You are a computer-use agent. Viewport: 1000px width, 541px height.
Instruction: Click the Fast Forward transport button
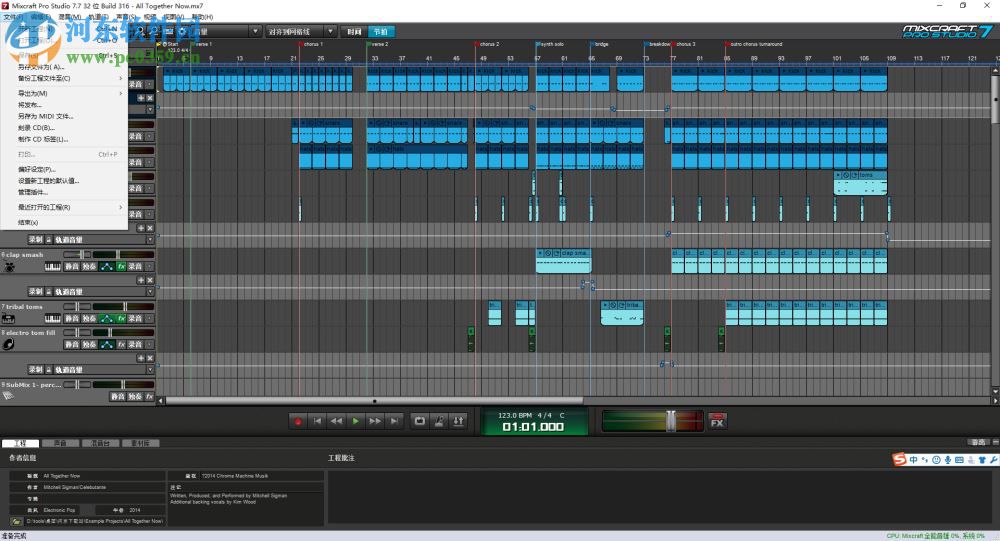[375, 421]
